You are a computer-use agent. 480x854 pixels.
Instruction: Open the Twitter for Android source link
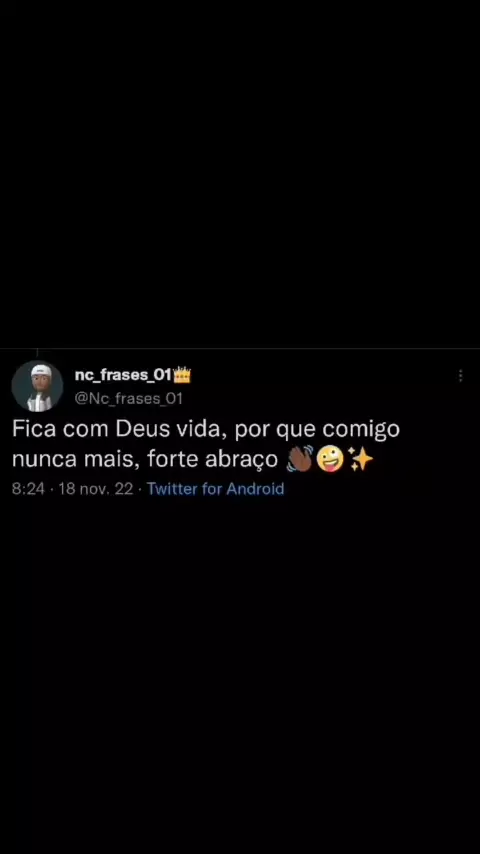pos(215,489)
